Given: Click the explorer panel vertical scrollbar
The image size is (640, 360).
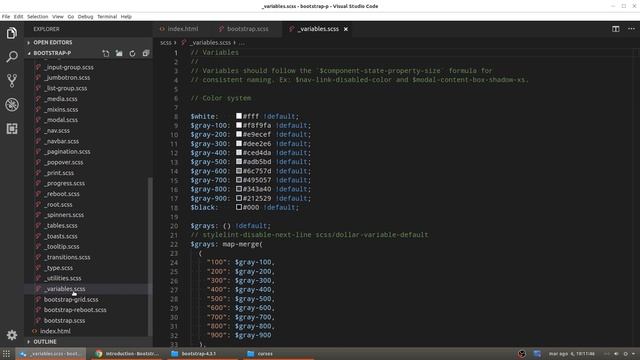Looking at the screenshot, I should (x=150, y=256).
